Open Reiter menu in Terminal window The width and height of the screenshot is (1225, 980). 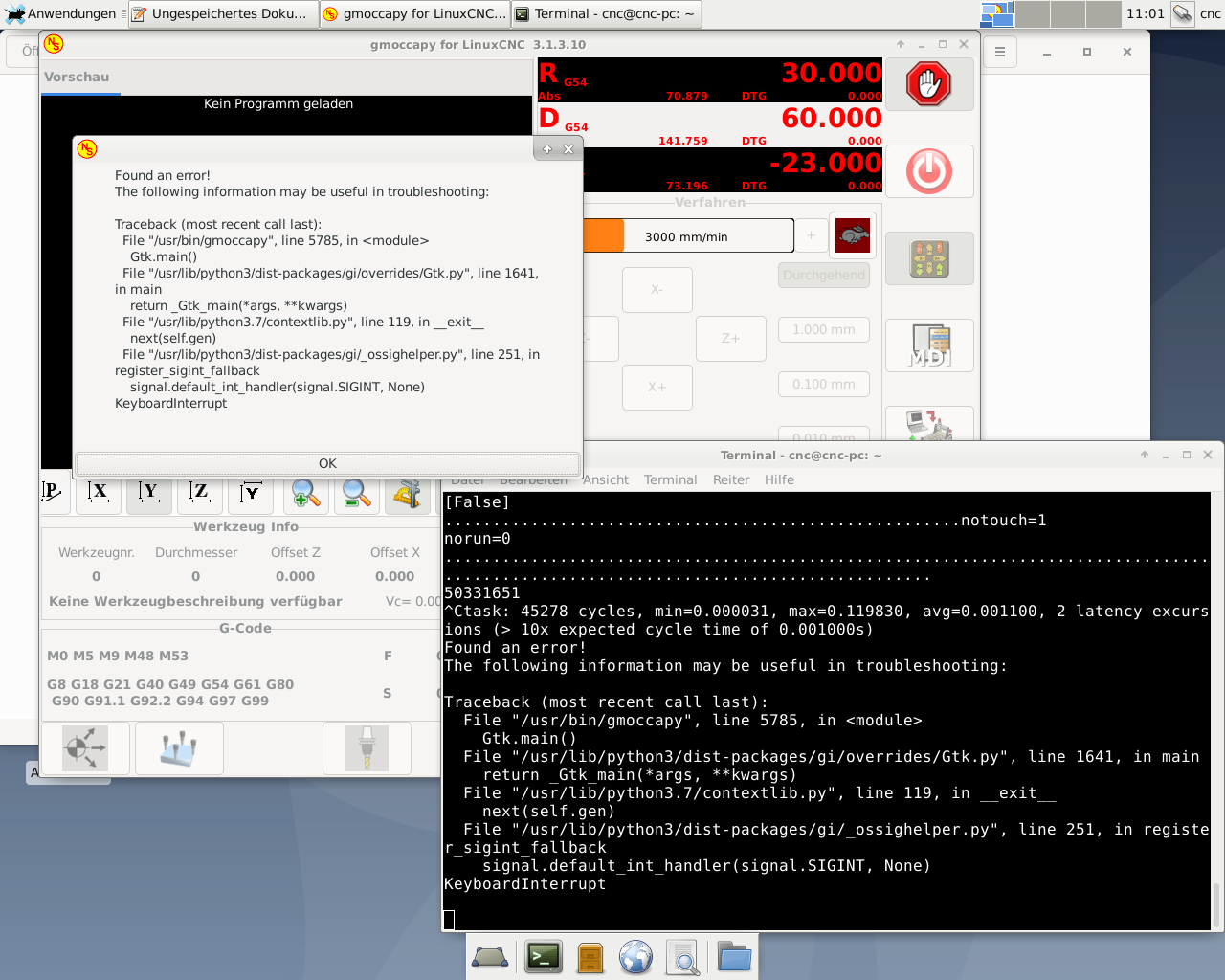tap(731, 479)
